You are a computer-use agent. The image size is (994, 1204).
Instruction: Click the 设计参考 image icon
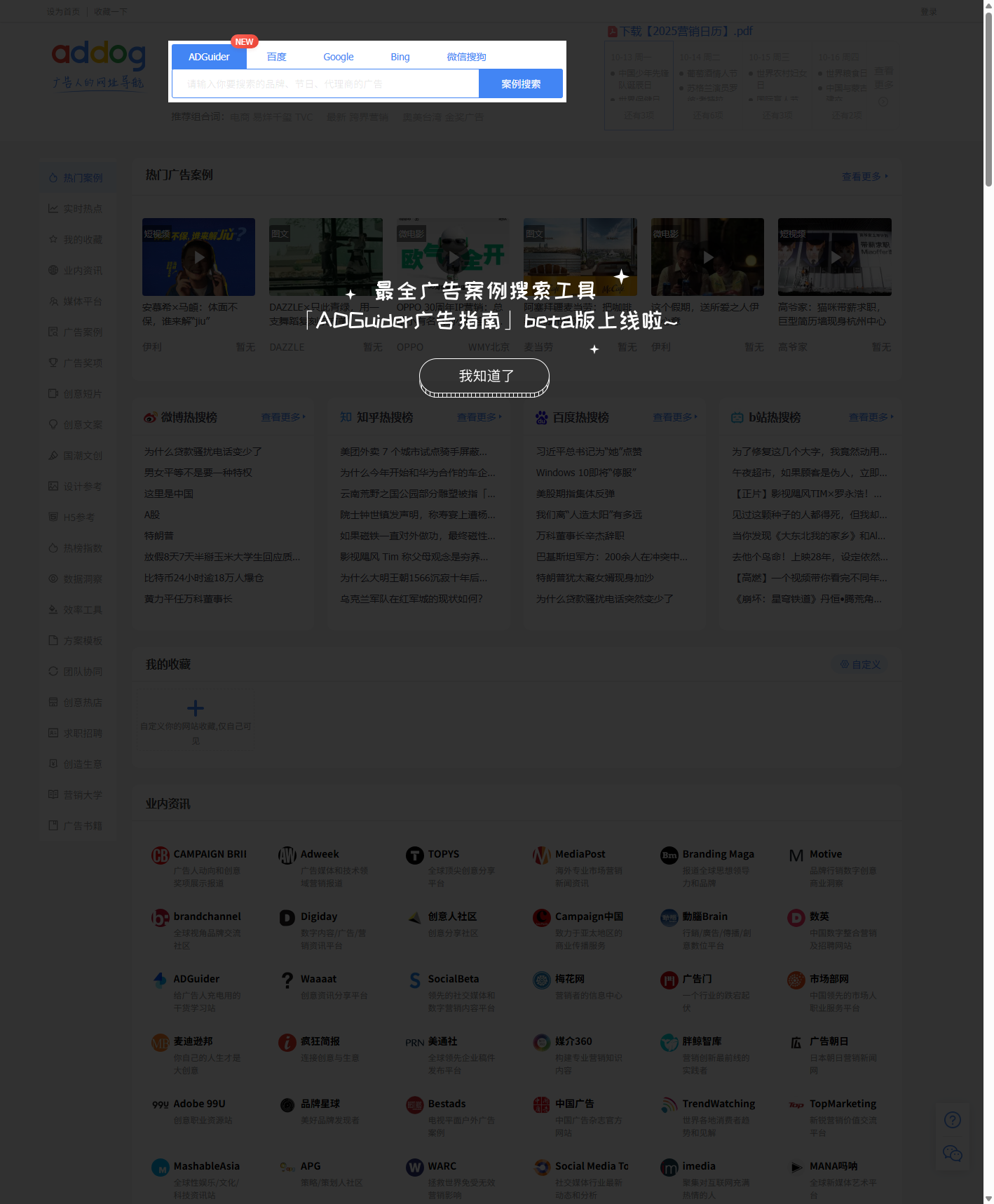53,487
